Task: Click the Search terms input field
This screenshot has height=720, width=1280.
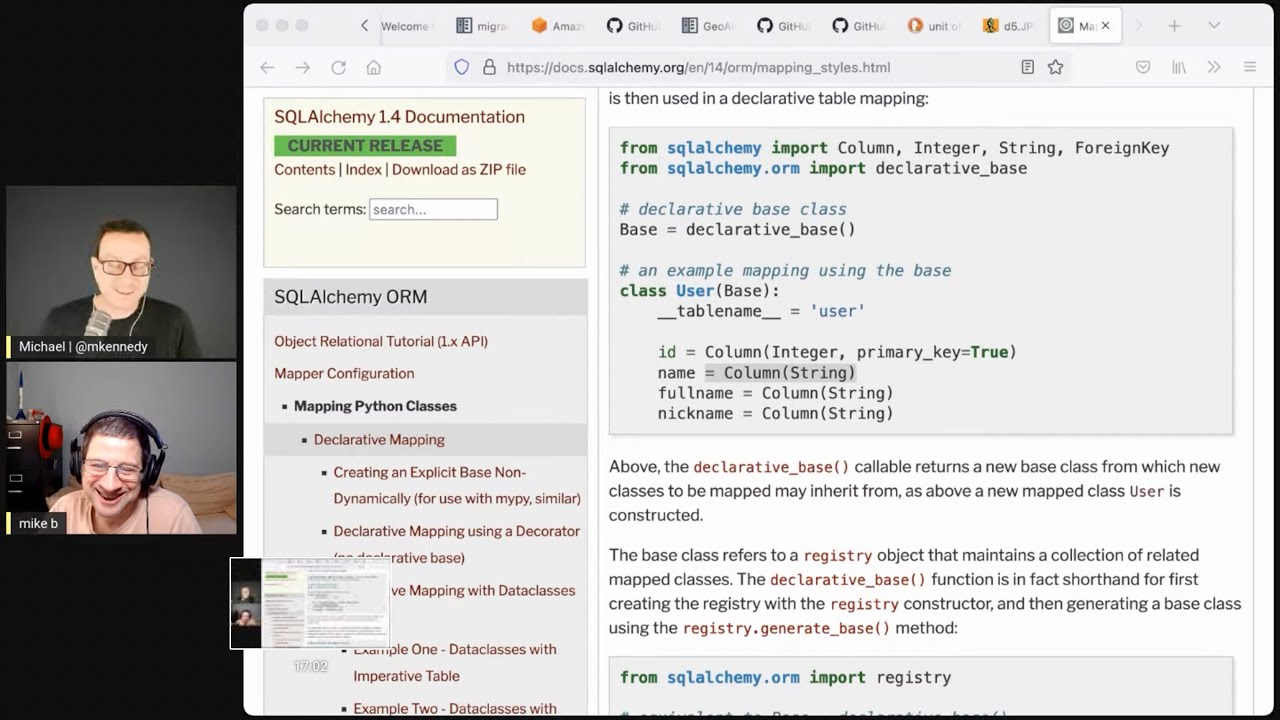Action: coord(433,209)
